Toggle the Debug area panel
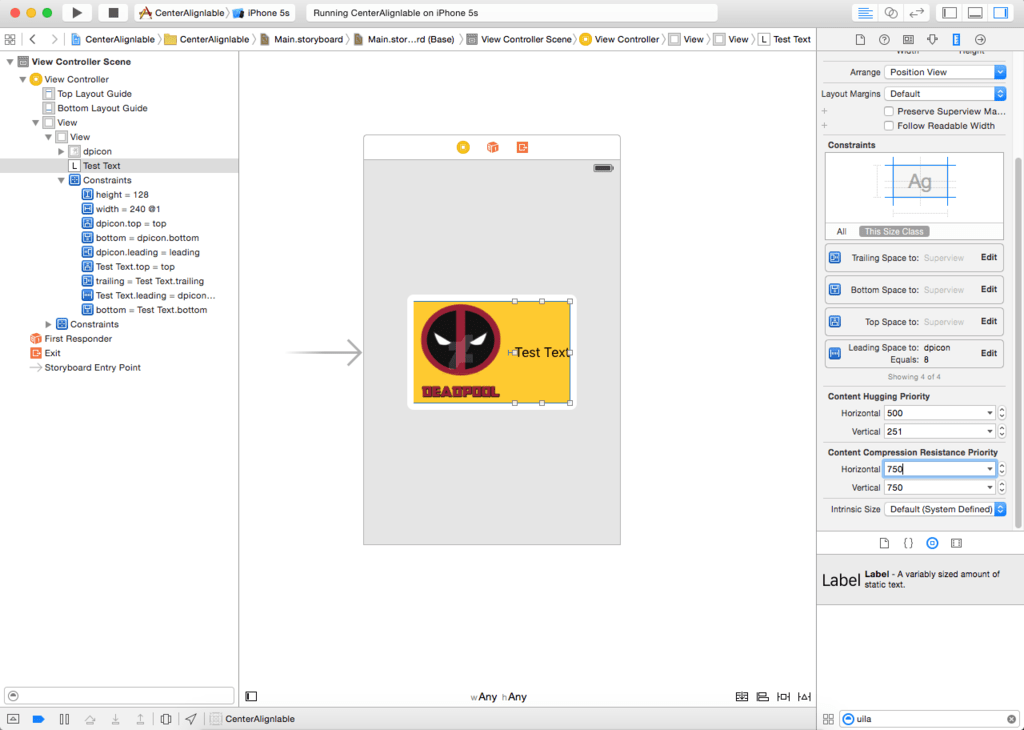Screen dimensions: 1024x730 click(975, 13)
